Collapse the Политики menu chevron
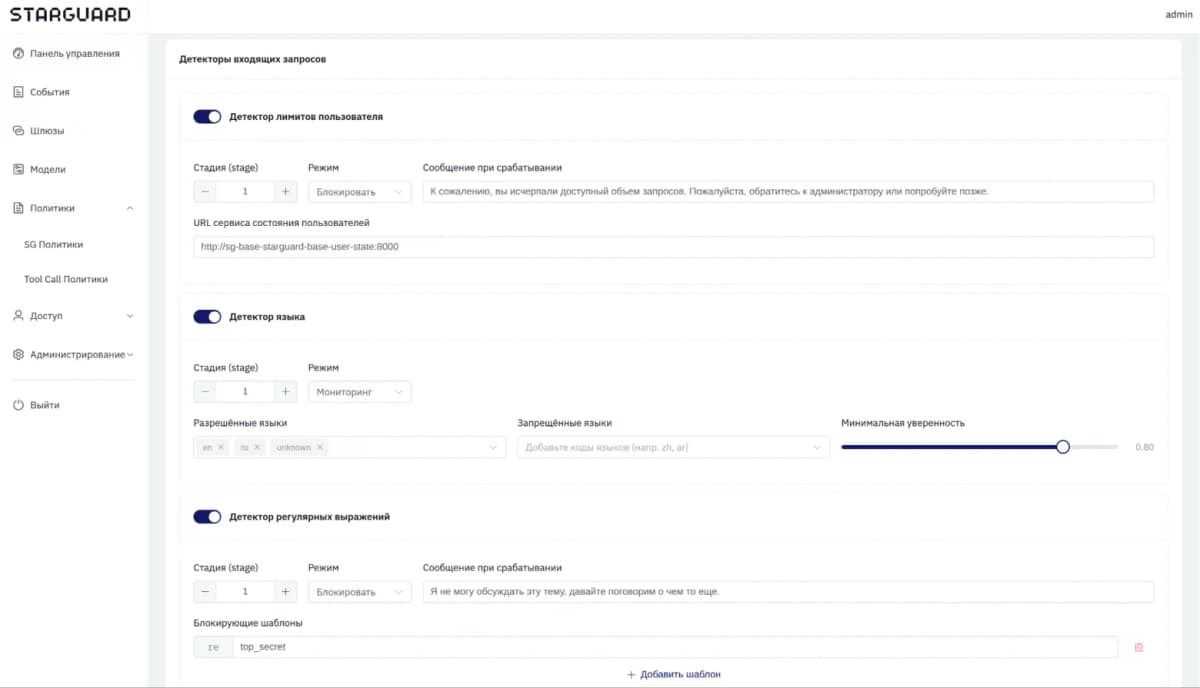This screenshot has width=1200, height=688. tap(129, 208)
